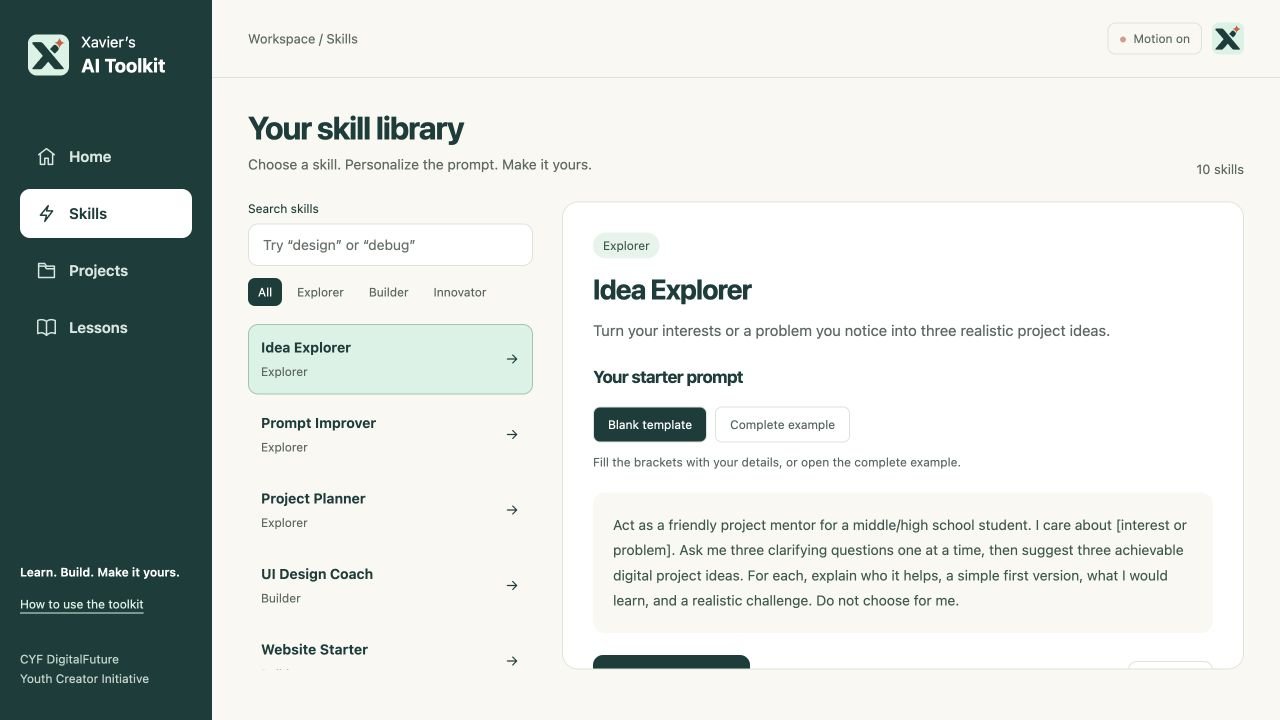Viewport: 1280px width, 720px height.
Task: Toggle the Motion on switch
Action: pyautogui.click(x=1154, y=39)
